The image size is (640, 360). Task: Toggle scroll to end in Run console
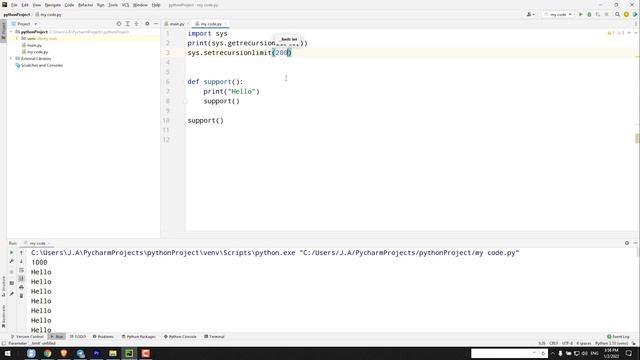(21, 279)
